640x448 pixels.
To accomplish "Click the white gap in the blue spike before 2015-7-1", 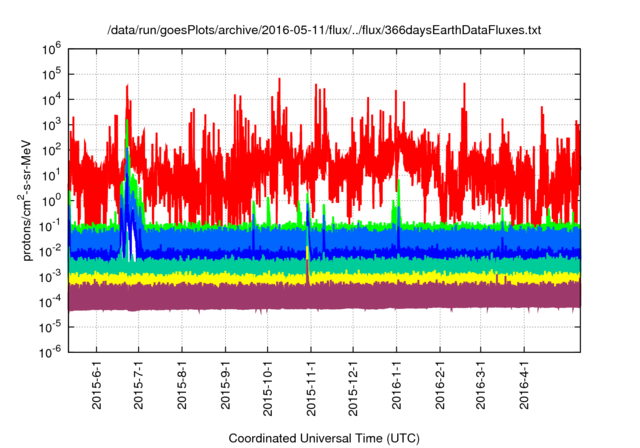I will coord(131,241).
